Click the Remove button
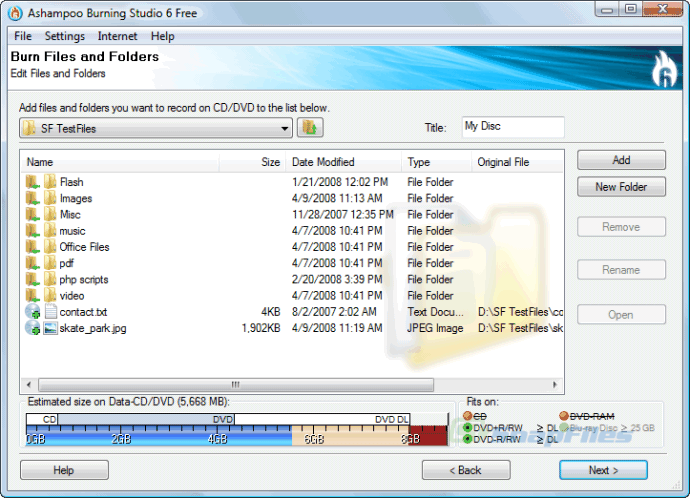 tap(621, 227)
